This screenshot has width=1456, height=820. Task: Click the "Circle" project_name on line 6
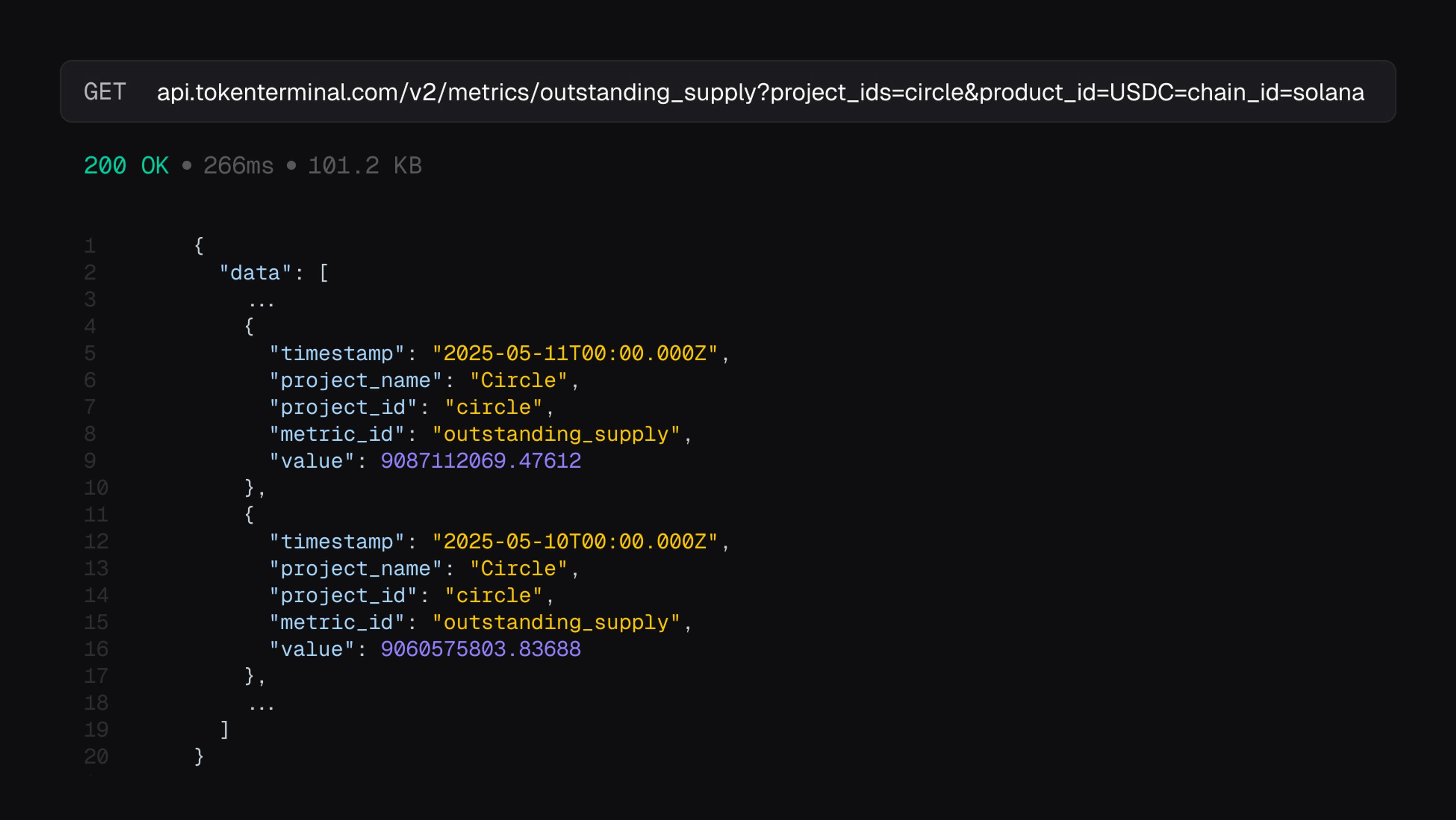tap(518, 380)
